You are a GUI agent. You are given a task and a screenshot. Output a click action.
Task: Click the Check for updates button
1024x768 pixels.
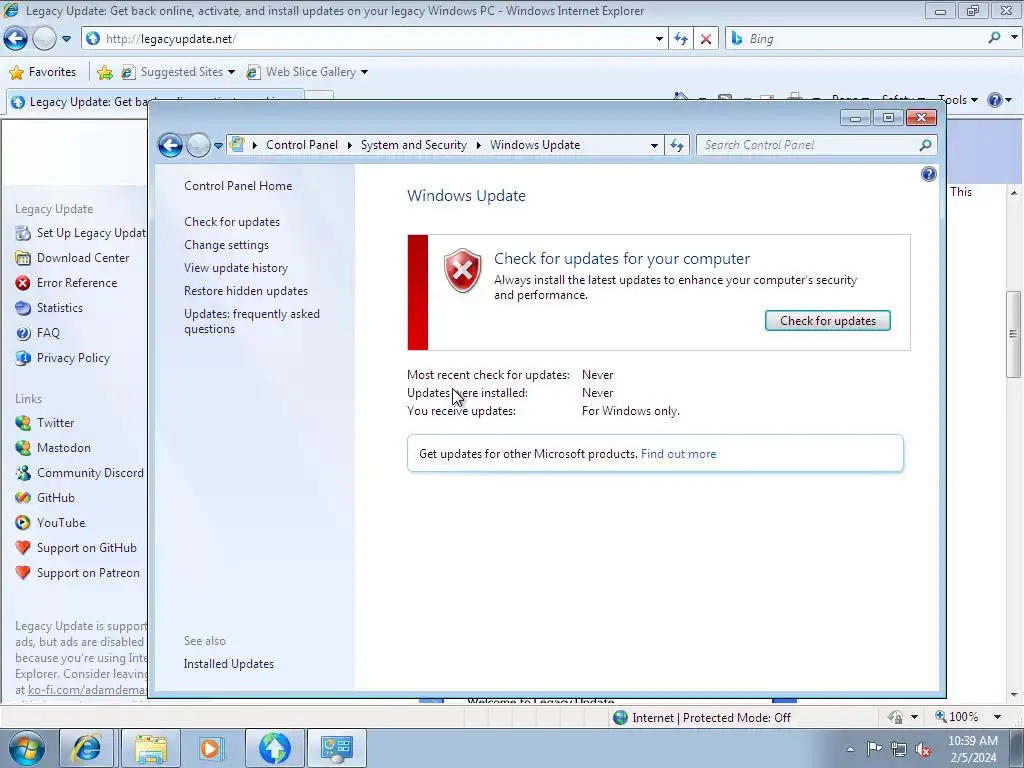827,321
